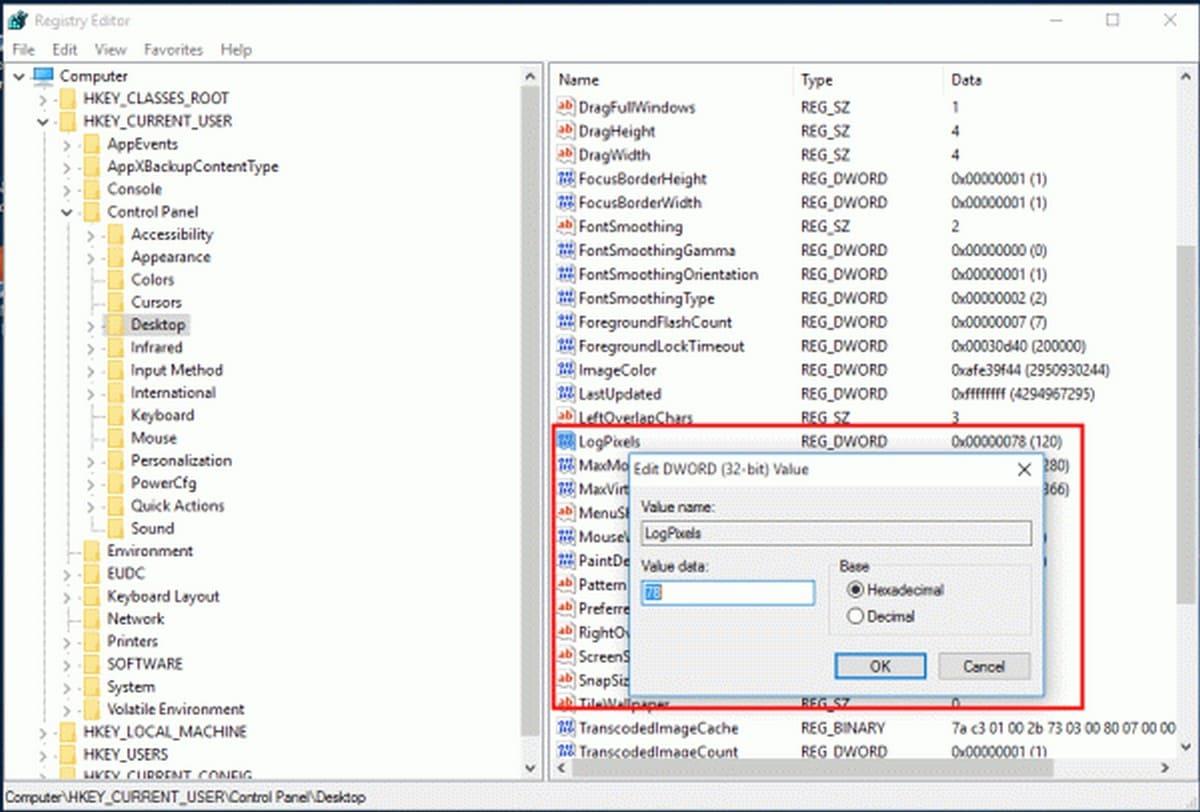The width and height of the screenshot is (1200, 812).
Task: Expand the Appearance key
Action: [x=90, y=257]
